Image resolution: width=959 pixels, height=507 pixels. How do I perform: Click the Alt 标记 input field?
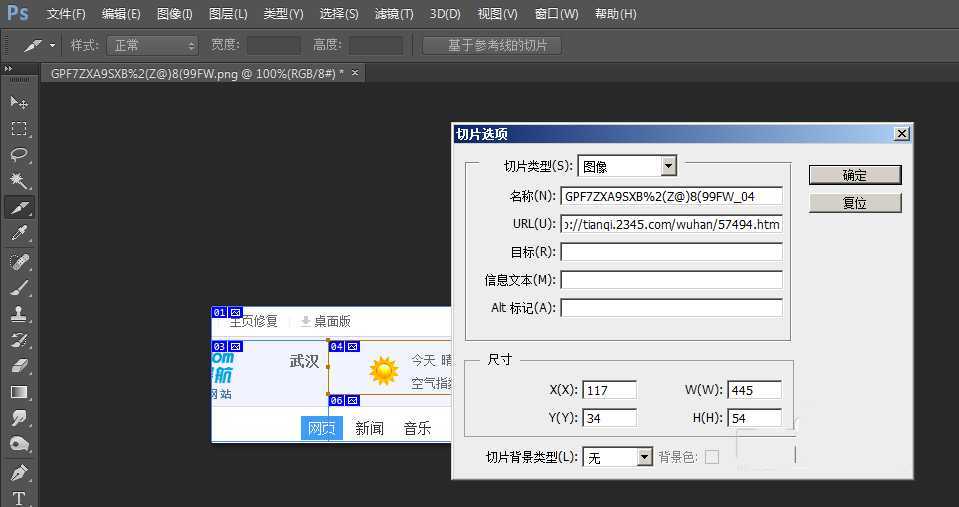tap(671, 308)
